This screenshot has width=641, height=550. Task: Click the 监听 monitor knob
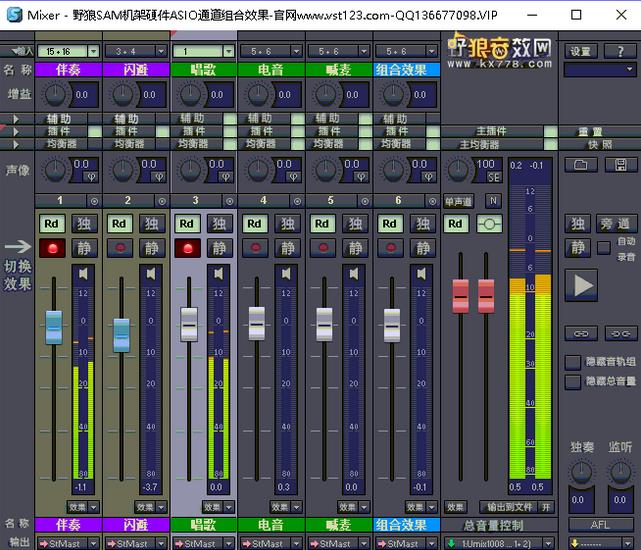pos(621,472)
